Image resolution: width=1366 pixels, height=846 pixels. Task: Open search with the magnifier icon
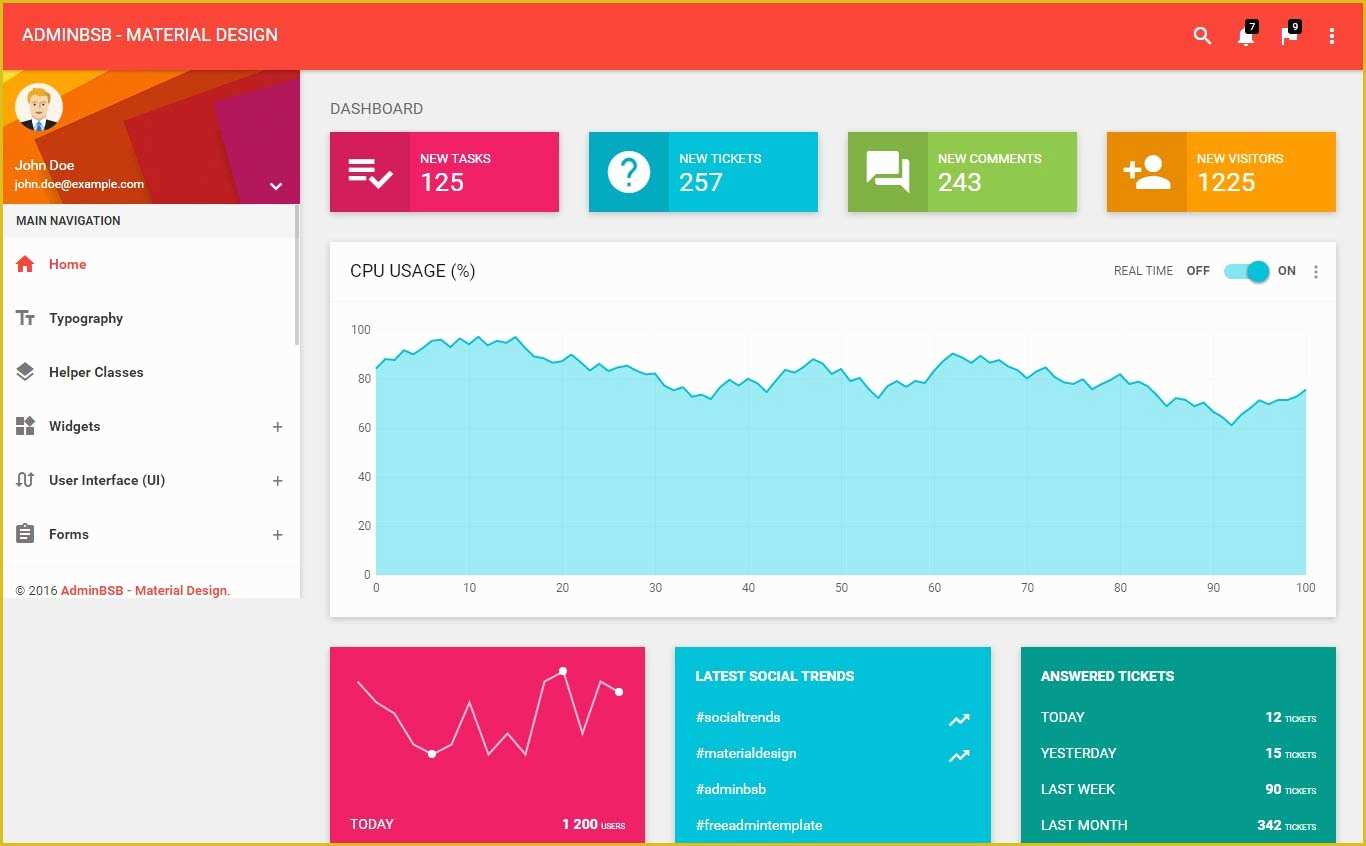point(1202,36)
